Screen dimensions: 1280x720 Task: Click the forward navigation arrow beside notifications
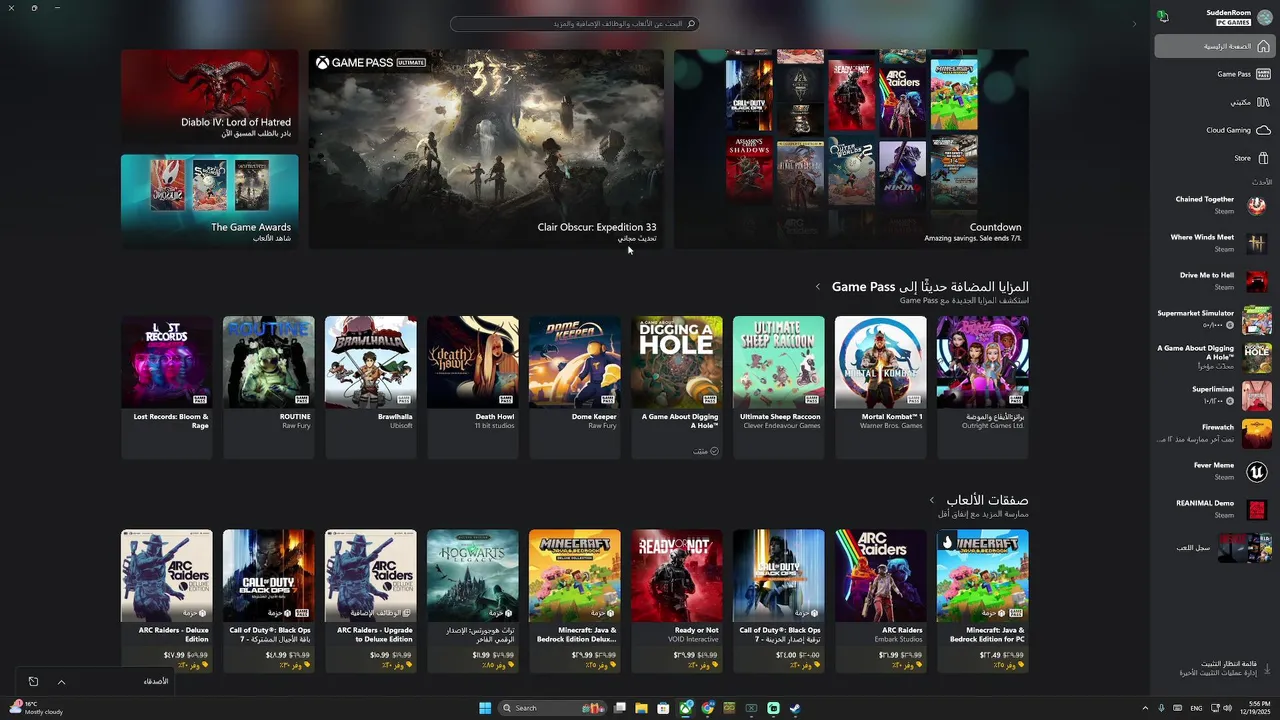coord(1134,23)
